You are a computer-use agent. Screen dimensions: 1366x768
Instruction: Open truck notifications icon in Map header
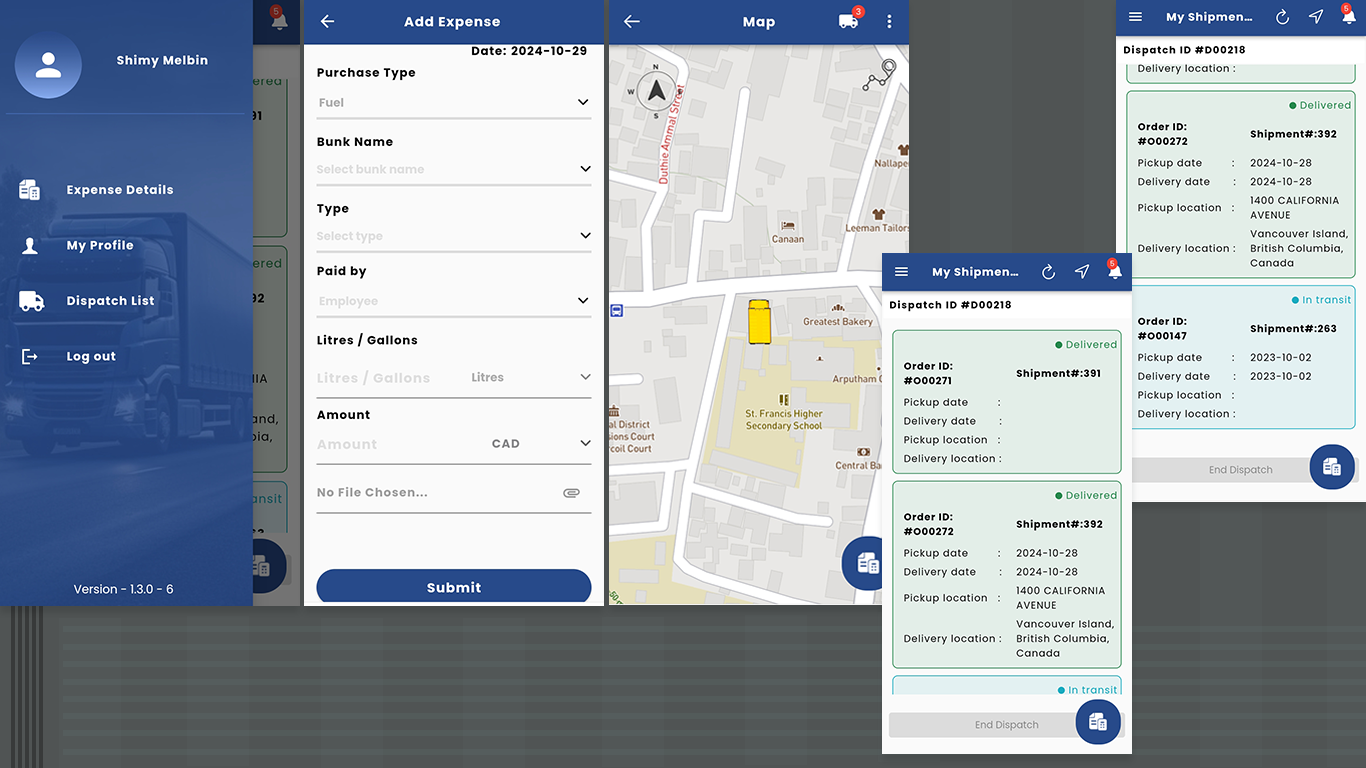tap(848, 22)
